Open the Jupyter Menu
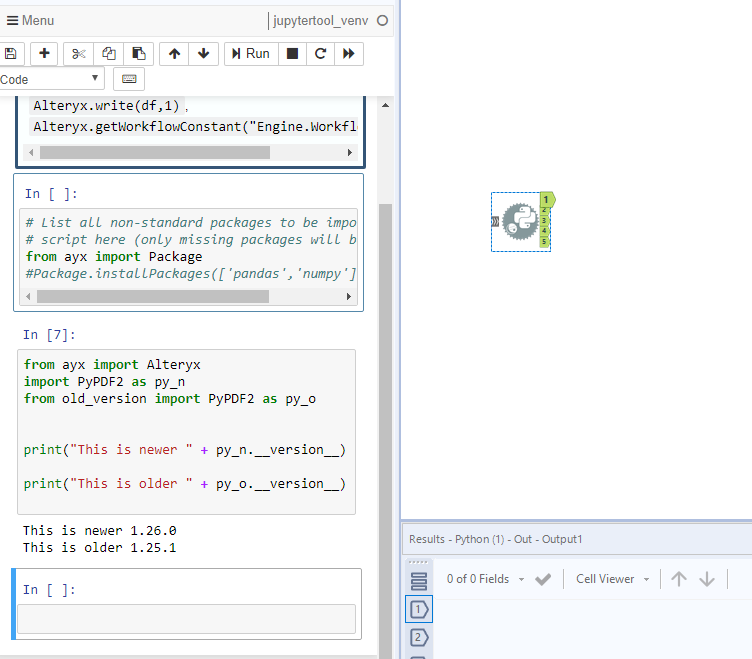 (31, 20)
